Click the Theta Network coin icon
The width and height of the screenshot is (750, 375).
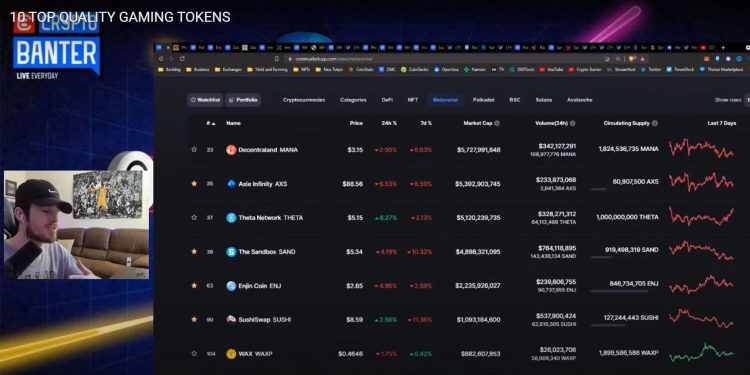[x=231, y=218]
